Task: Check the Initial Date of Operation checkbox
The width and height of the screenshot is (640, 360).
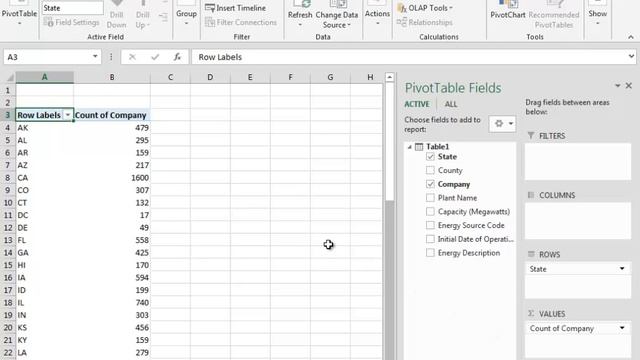Action: pyautogui.click(x=430, y=239)
